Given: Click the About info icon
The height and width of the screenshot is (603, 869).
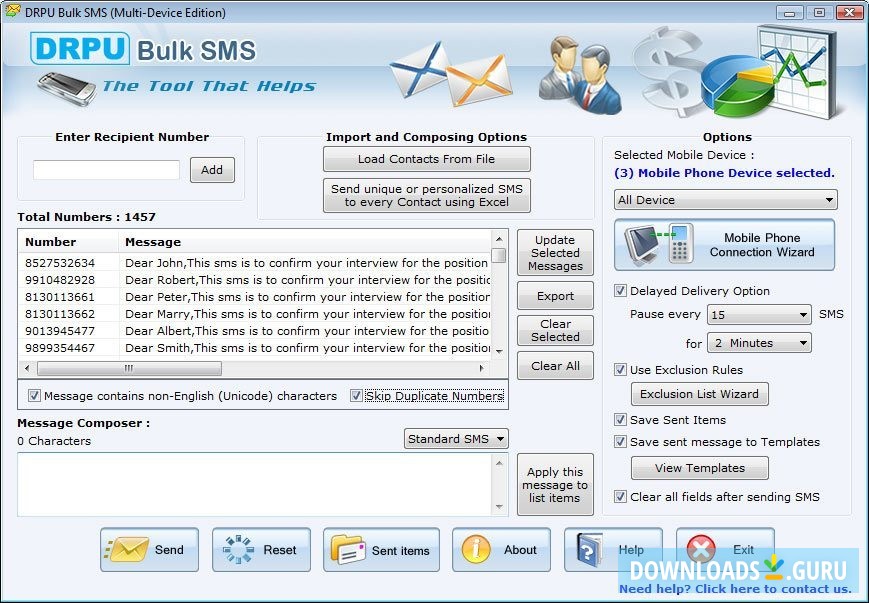Looking at the screenshot, I should point(476,550).
